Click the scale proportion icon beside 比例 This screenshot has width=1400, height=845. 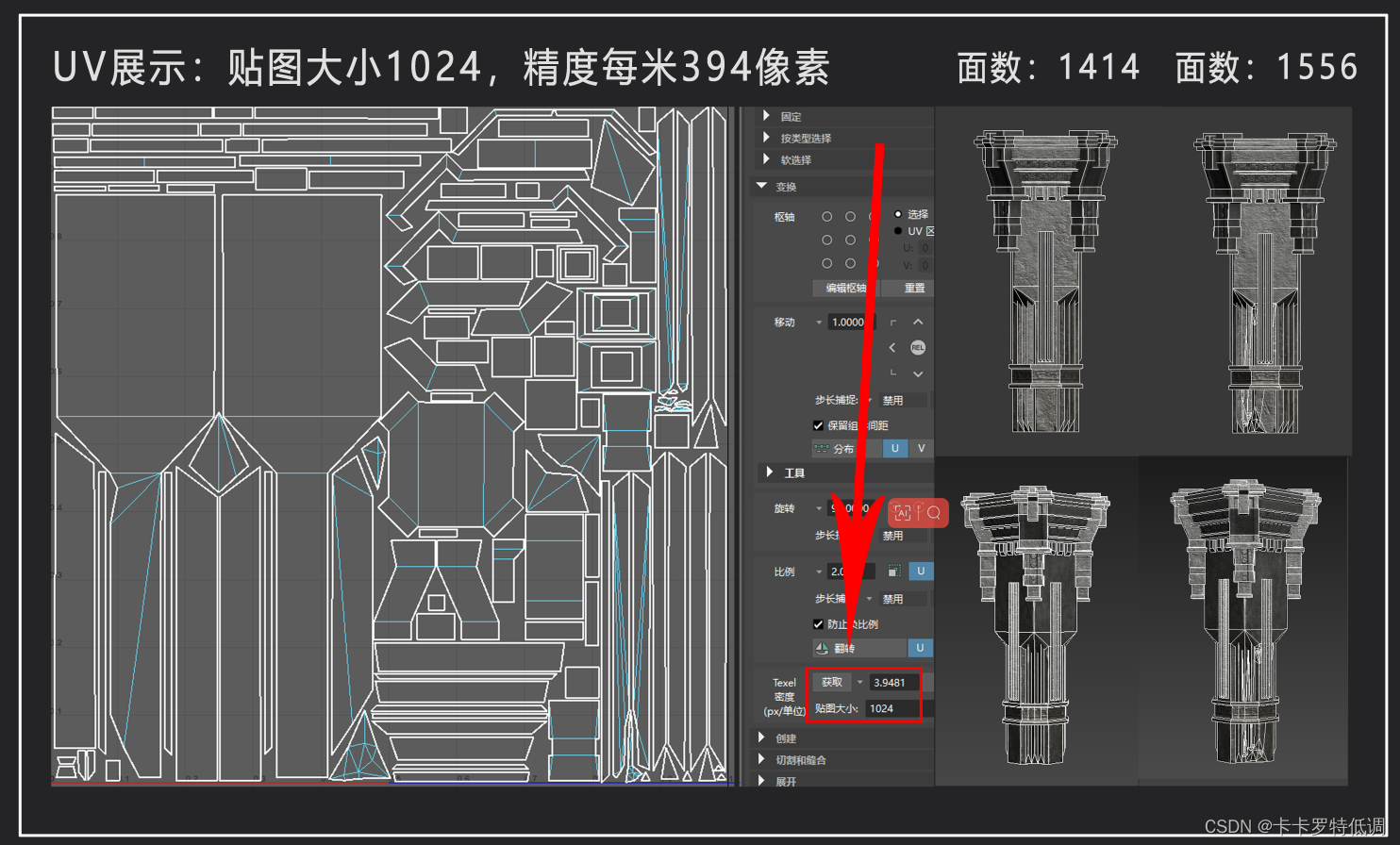[x=894, y=571]
